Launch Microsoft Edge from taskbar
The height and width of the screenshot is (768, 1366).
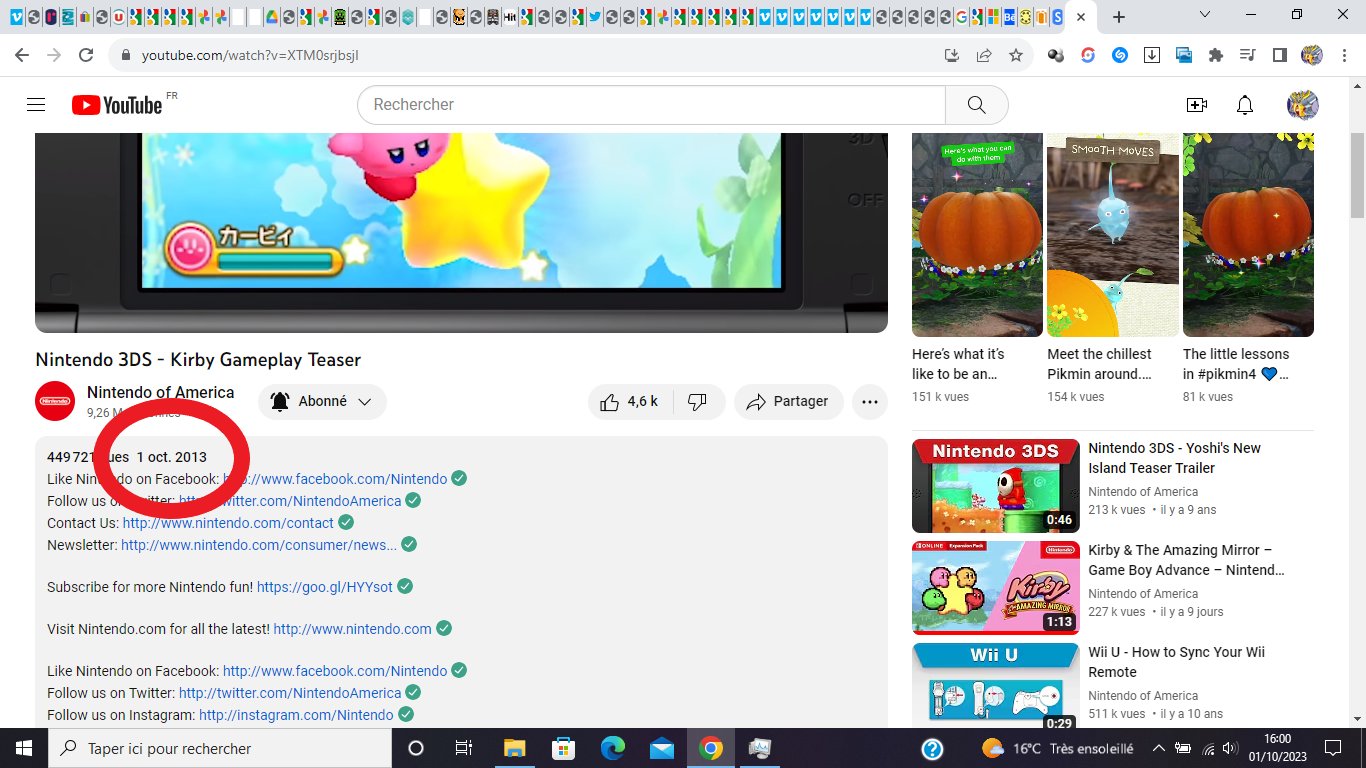(613, 748)
